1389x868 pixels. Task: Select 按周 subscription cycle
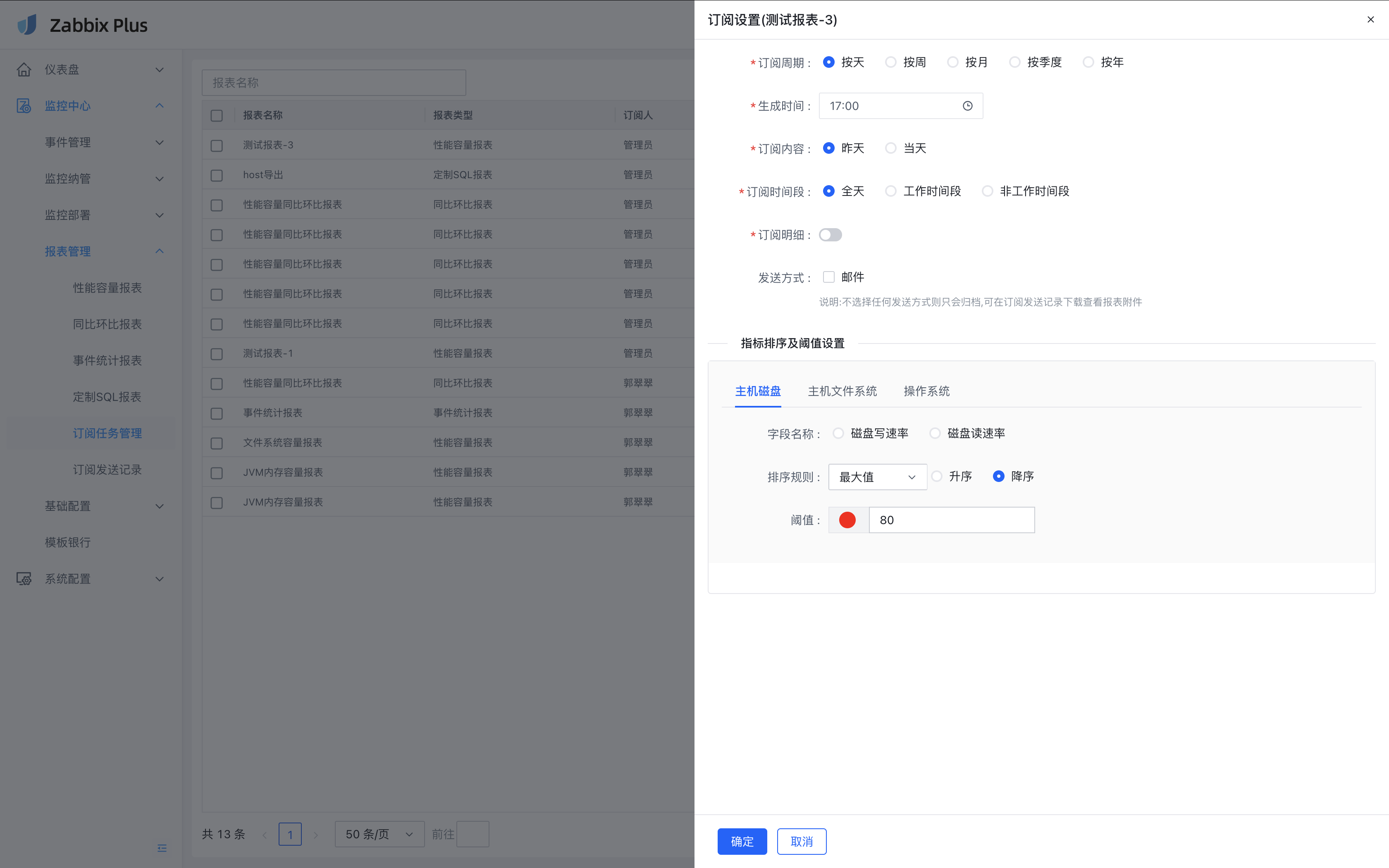(x=890, y=62)
